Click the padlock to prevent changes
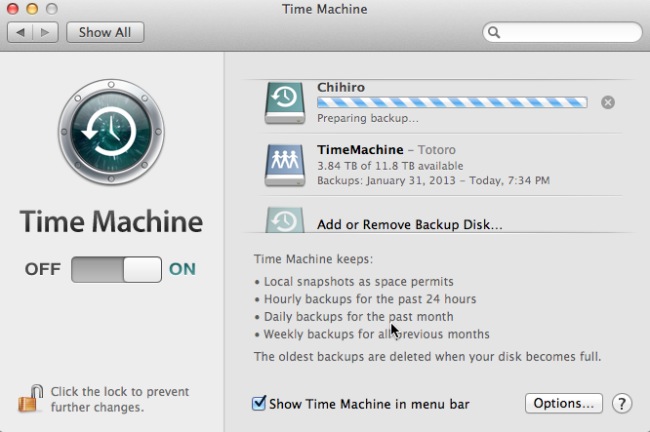Viewport: 650px width, 432px height. 30,399
